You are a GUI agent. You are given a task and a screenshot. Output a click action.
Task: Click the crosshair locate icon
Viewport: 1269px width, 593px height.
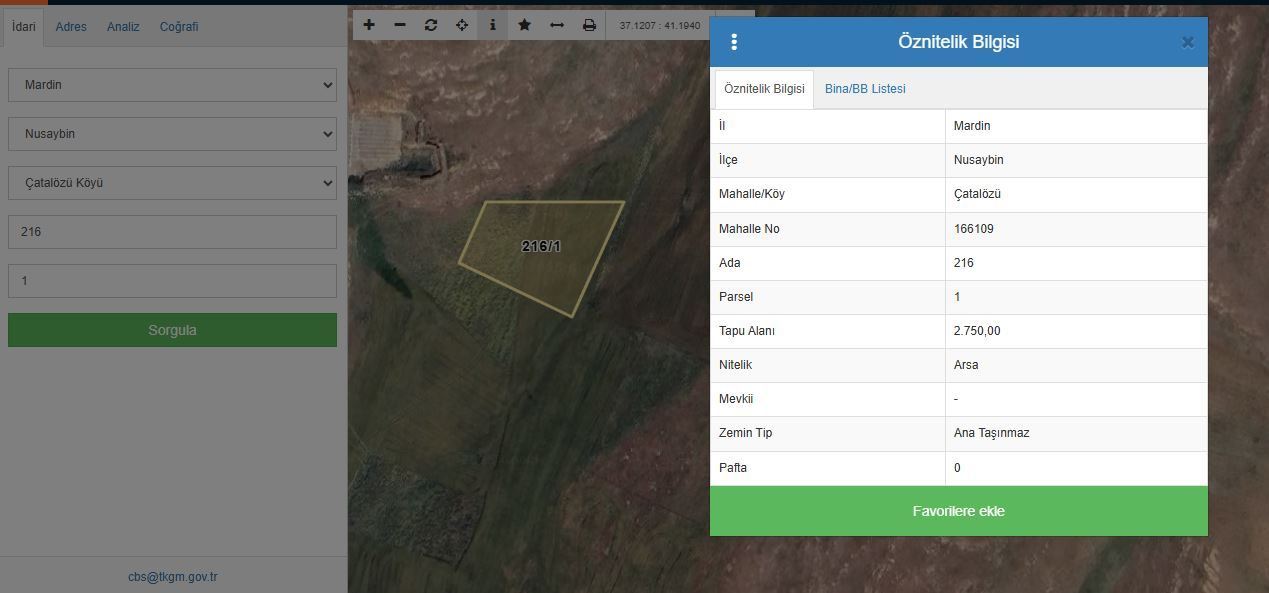pyautogui.click(x=462, y=25)
